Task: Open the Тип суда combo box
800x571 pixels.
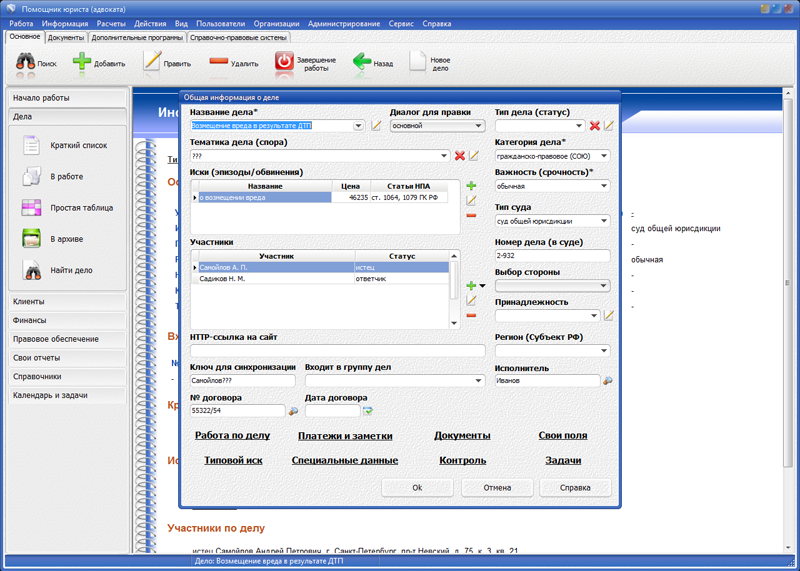Action: (x=604, y=221)
